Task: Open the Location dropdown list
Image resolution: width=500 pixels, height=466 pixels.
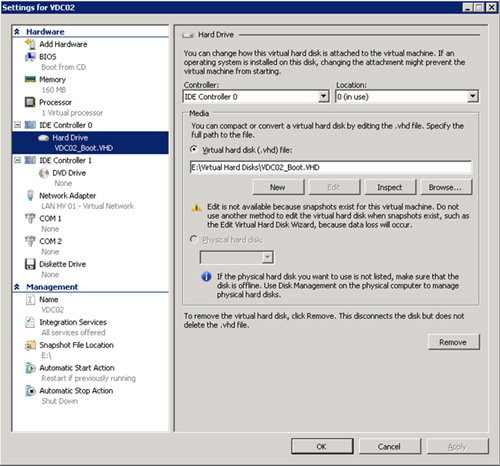Action: coord(472,97)
